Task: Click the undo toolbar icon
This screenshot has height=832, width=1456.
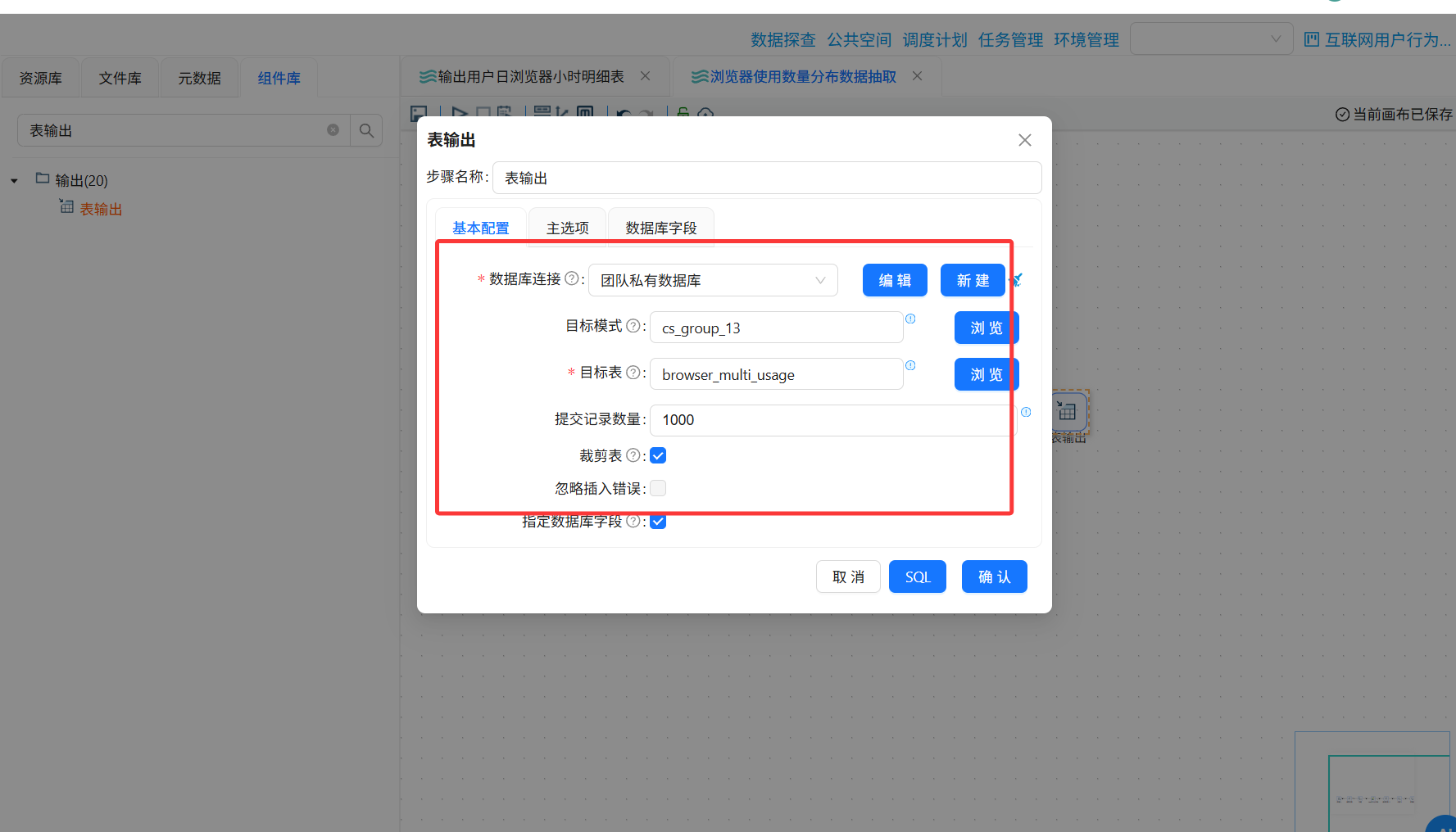Action: click(x=624, y=114)
